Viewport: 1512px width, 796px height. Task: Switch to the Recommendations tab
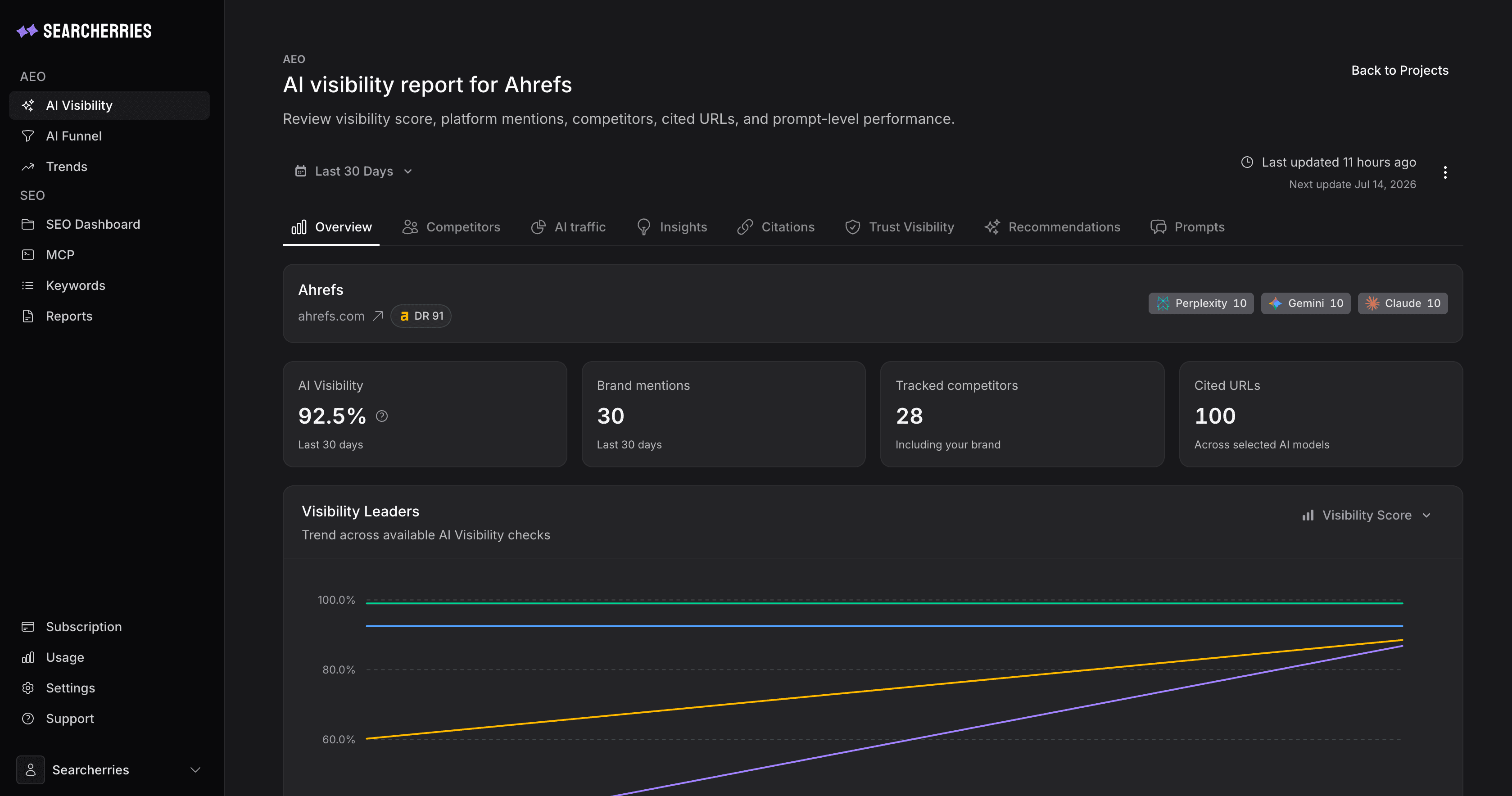point(1052,227)
